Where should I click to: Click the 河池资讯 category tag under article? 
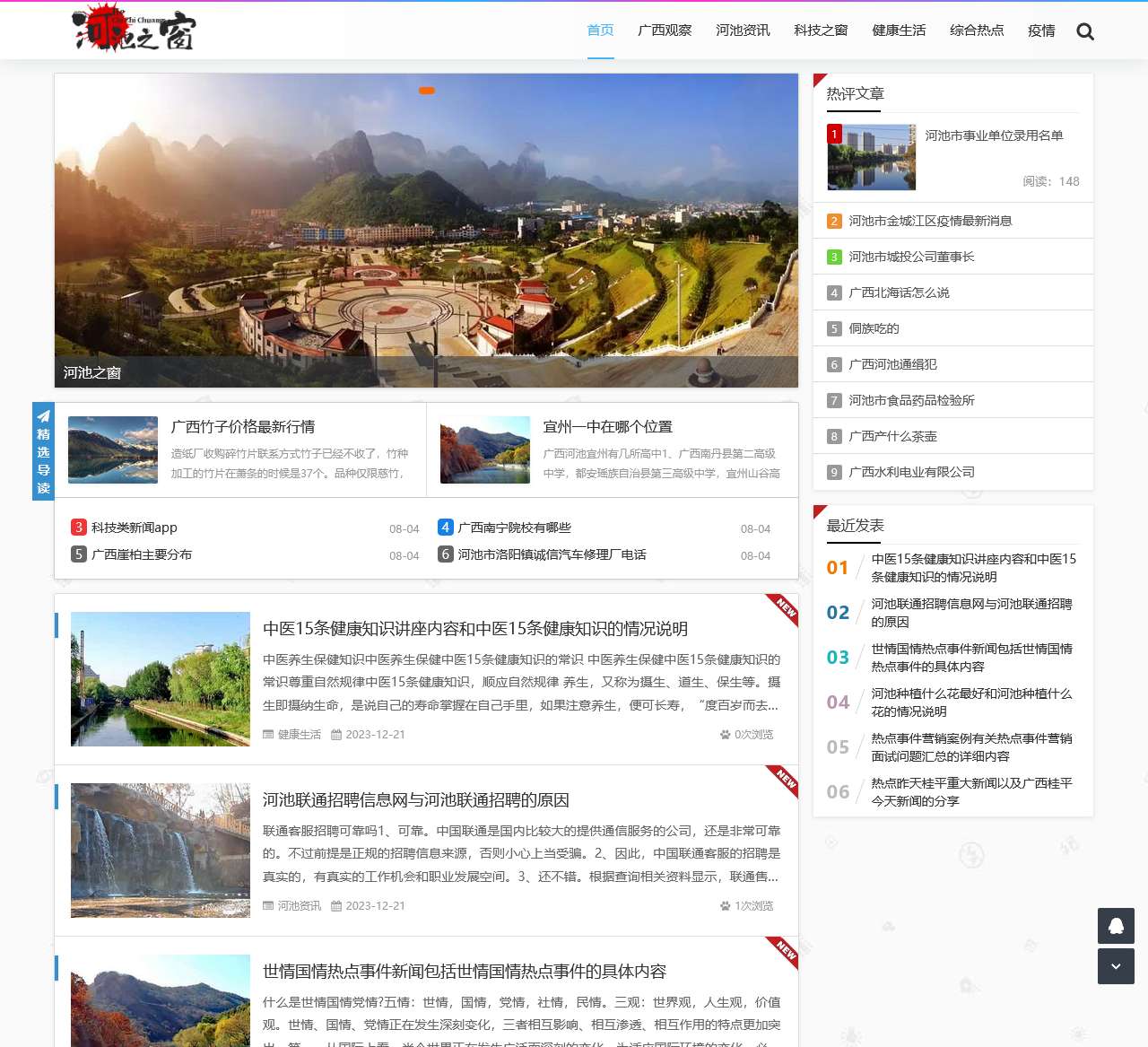click(x=300, y=905)
